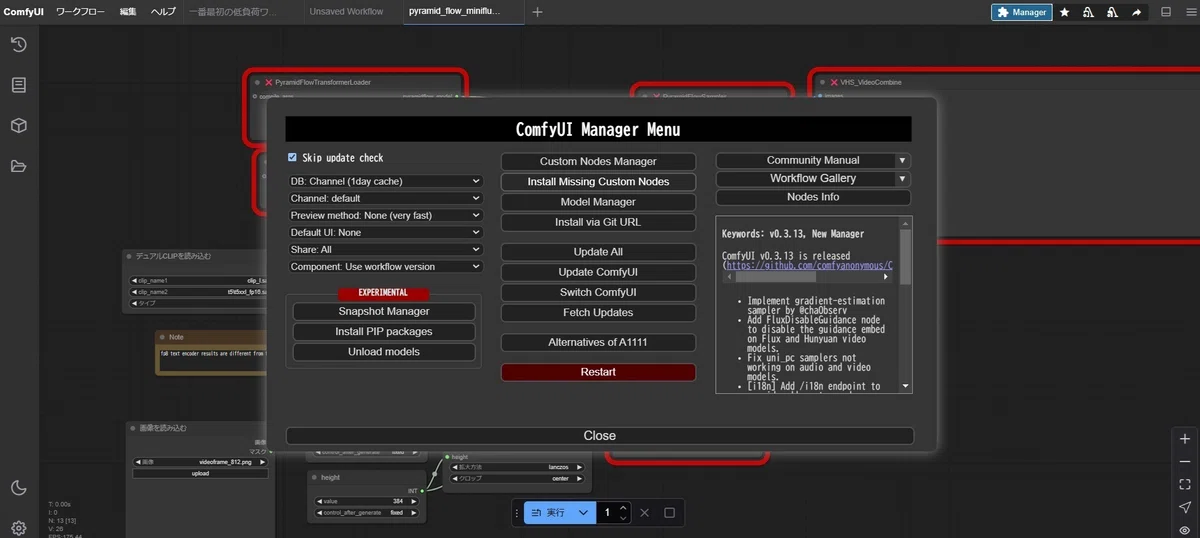This screenshot has width=1200, height=538.
Task: Click the 実行 run button
Action: 548,513
